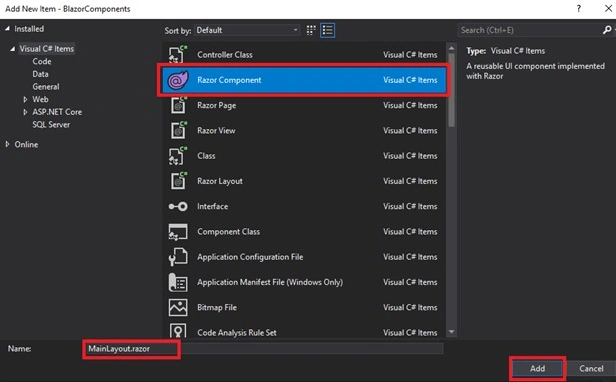Click the search magnifier icon
616x382 pixels.
(x=607, y=30)
